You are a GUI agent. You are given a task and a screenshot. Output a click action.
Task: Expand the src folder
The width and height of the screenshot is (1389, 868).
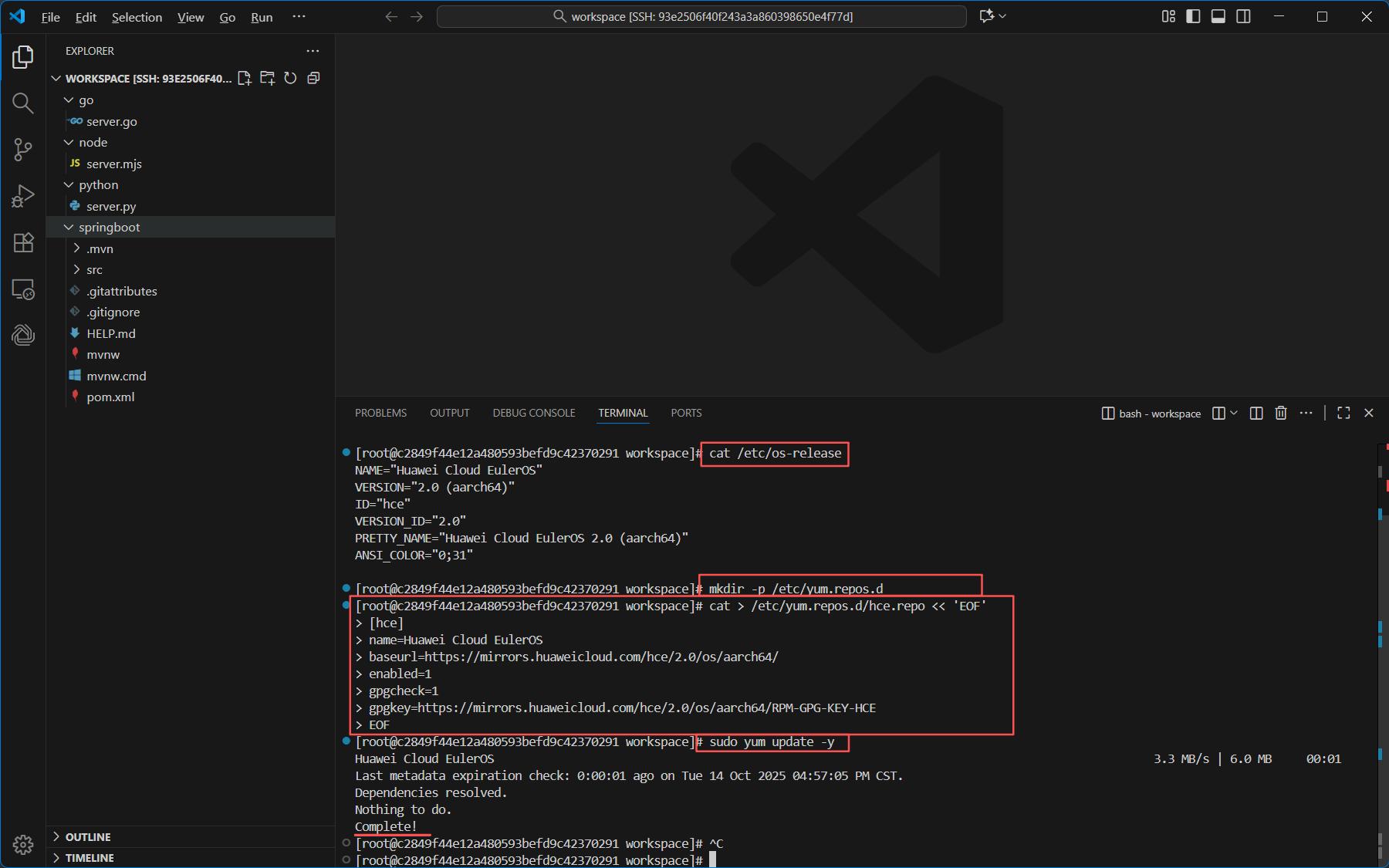tap(94, 270)
